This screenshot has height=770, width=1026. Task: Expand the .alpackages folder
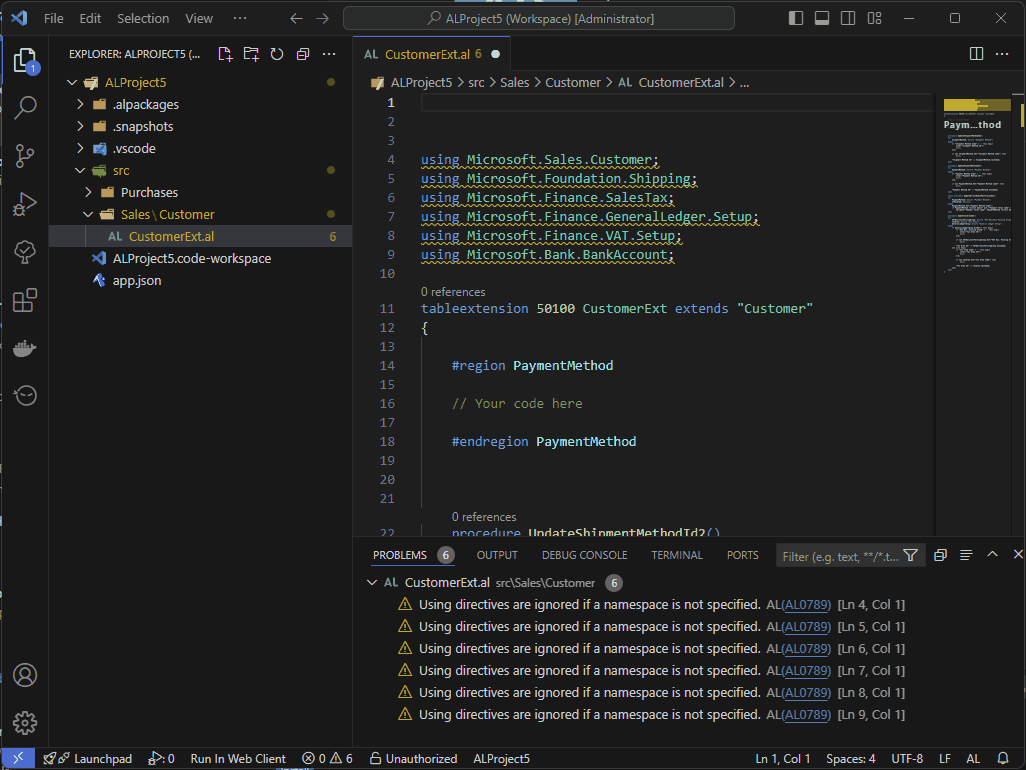(82, 104)
